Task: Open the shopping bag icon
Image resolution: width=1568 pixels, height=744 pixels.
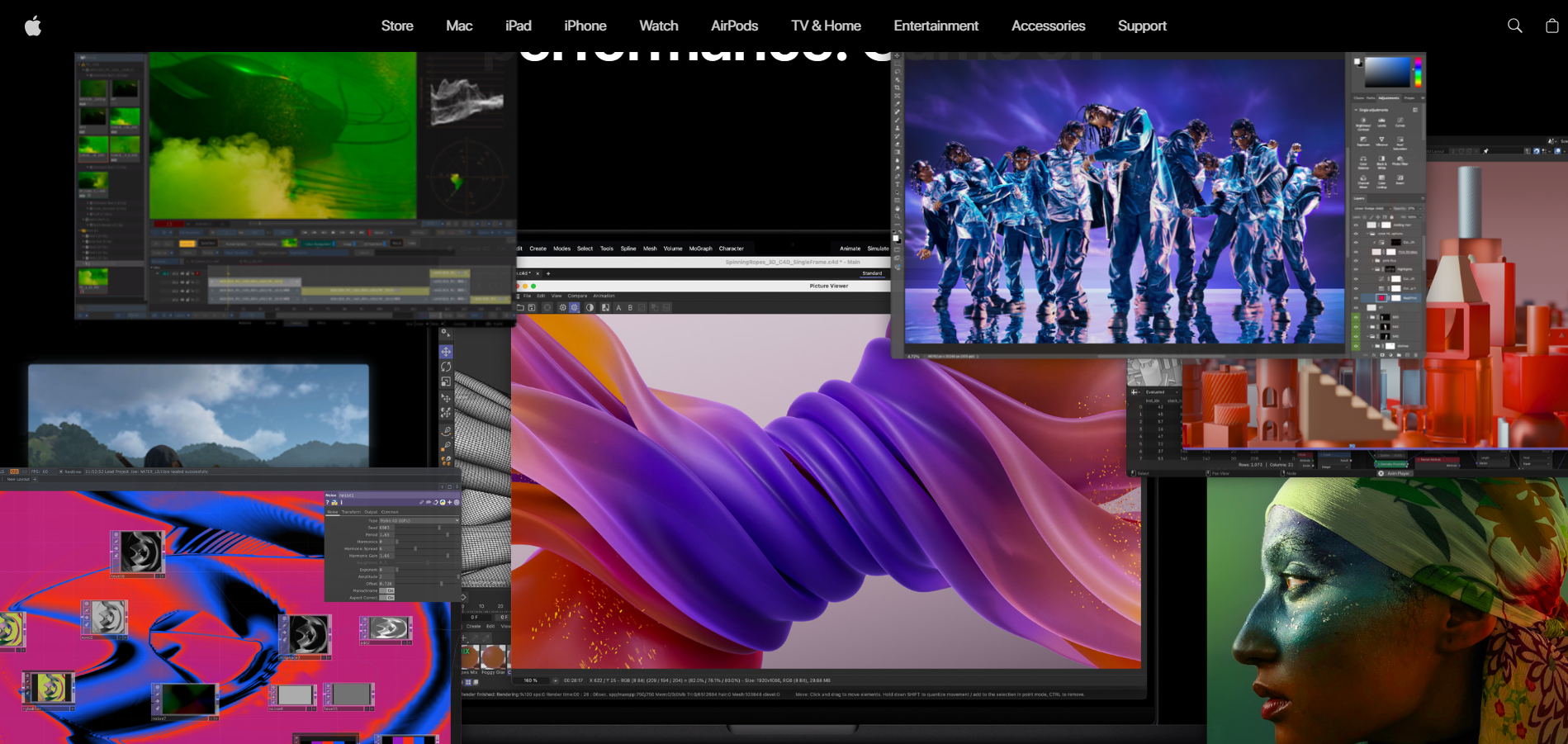Action: (1551, 26)
